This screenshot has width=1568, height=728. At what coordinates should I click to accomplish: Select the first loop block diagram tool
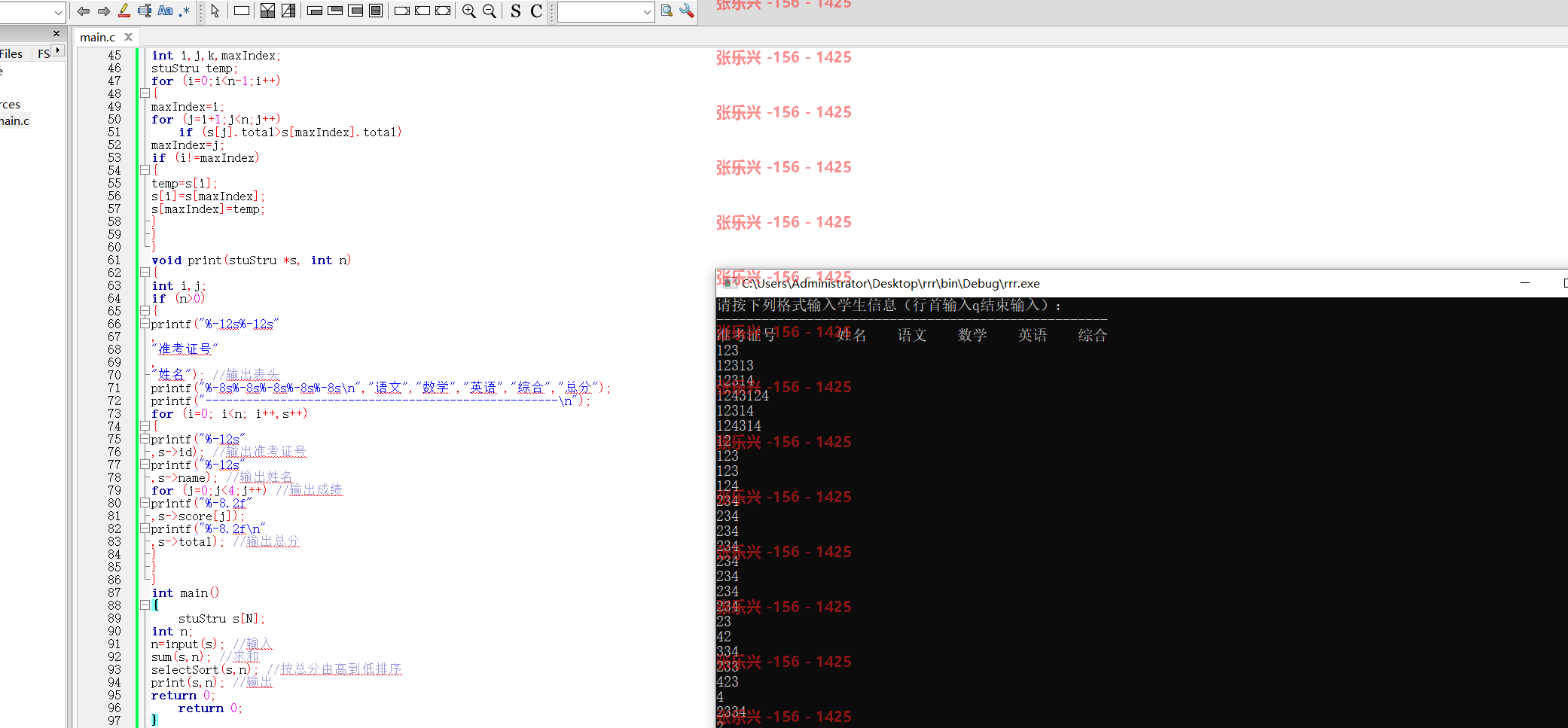[316, 11]
